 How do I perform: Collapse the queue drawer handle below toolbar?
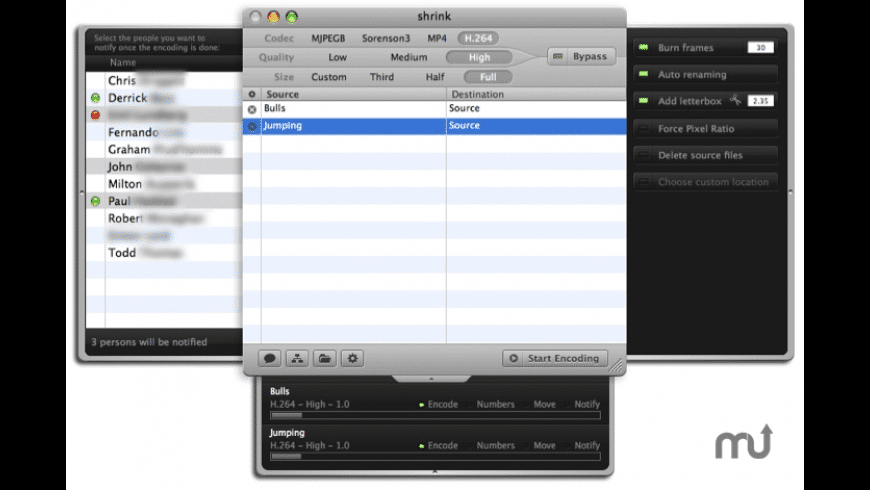pyautogui.click(x=431, y=379)
